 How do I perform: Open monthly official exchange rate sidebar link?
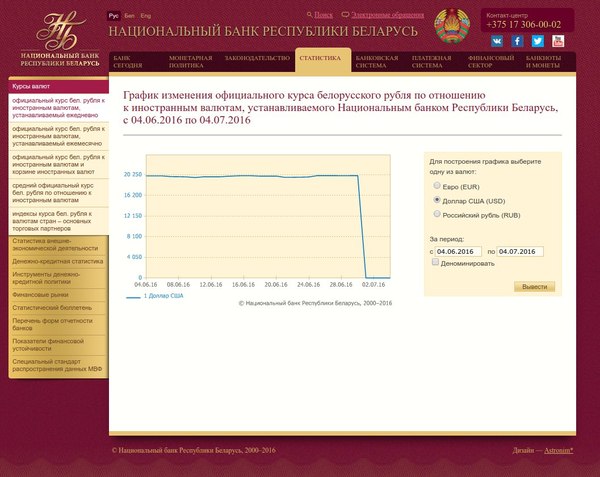tap(59, 136)
